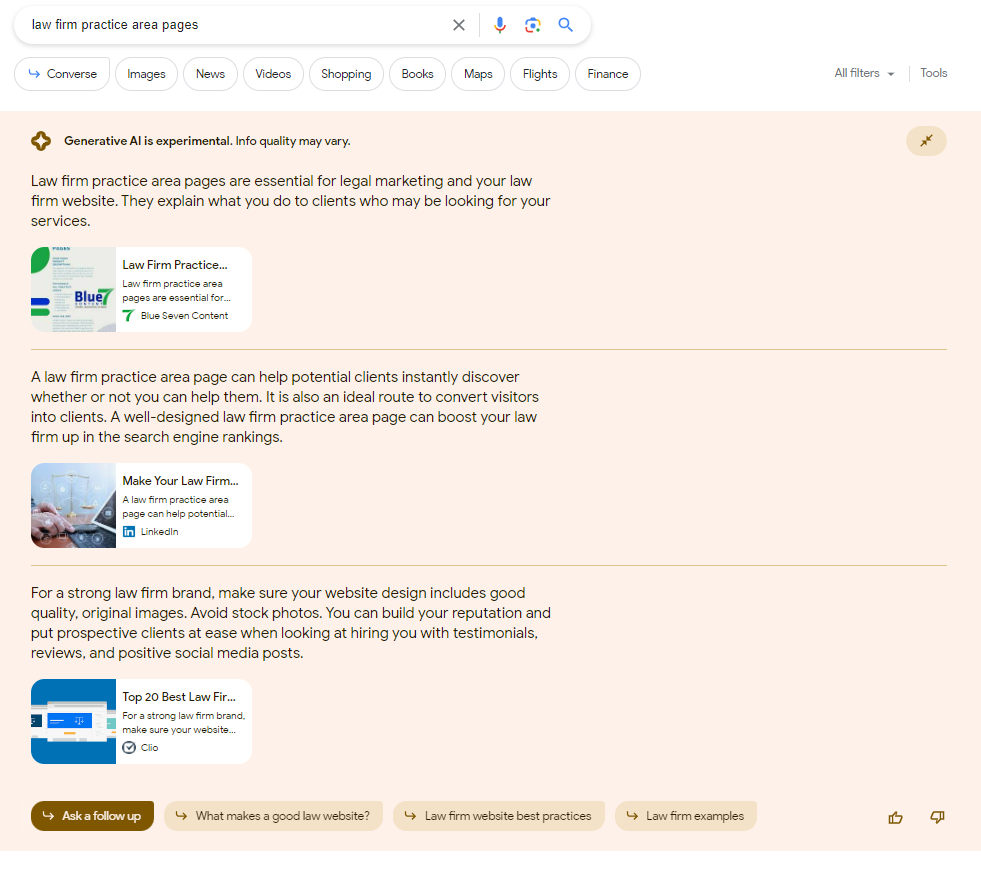Image resolution: width=981 pixels, height=870 pixels.
Task: Click the magnifying glass search icon
Action: [x=566, y=25]
